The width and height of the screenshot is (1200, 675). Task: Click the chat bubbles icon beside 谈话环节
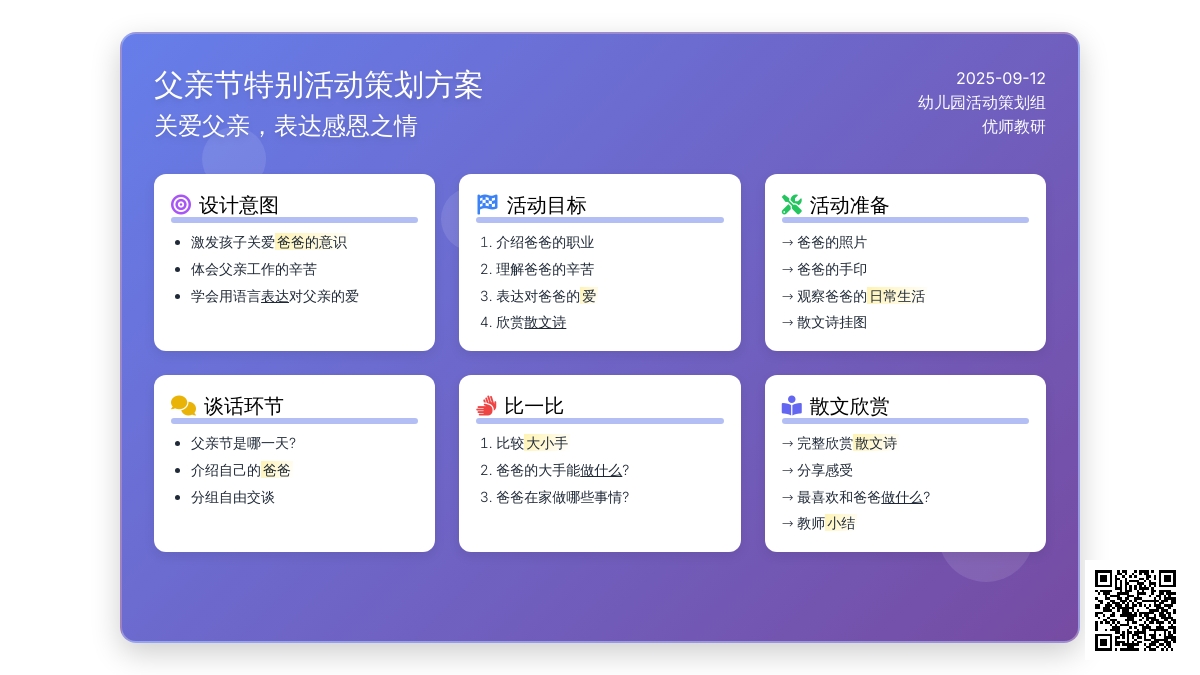pos(183,406)
